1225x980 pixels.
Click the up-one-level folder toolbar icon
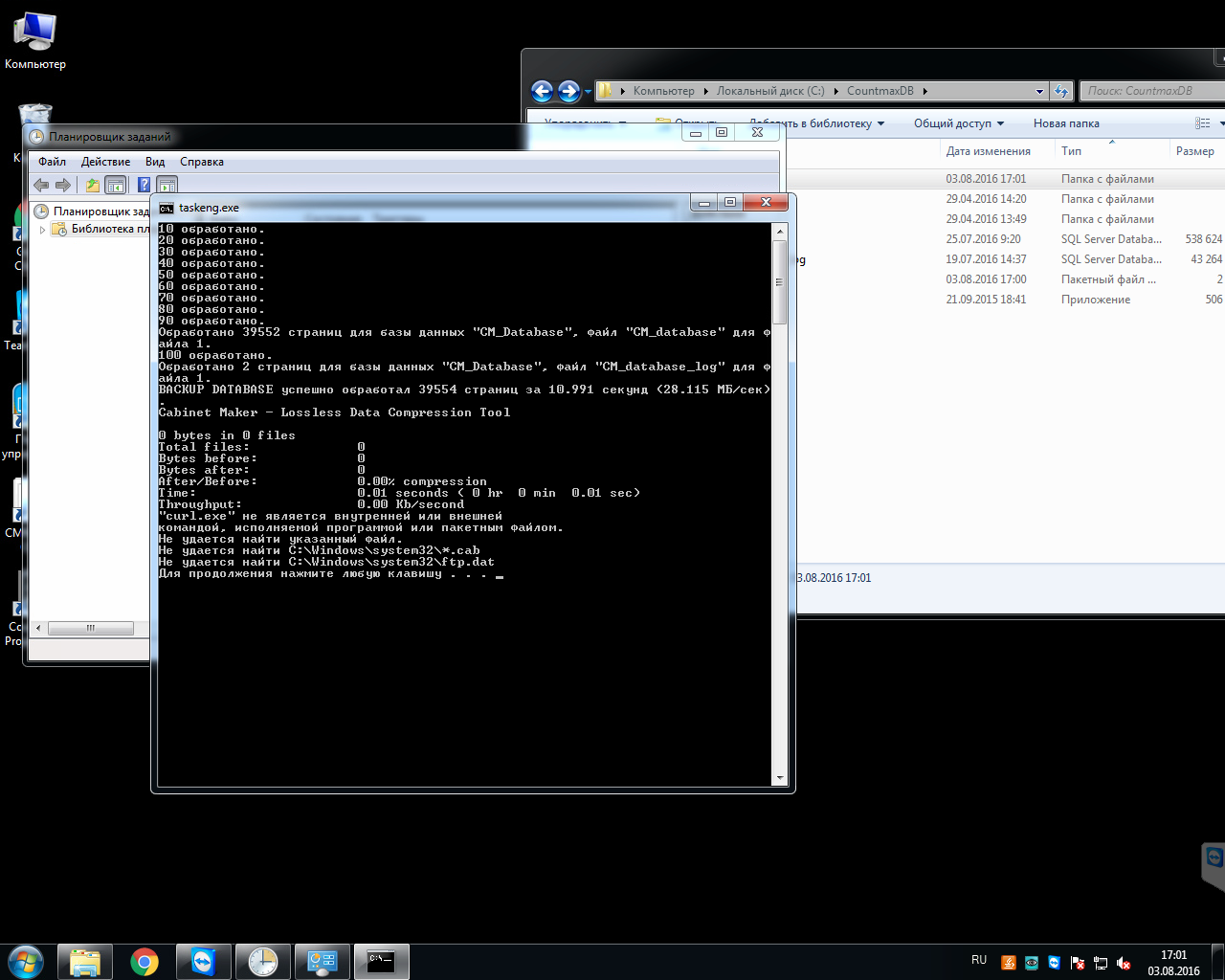click(x=92, y=185)
